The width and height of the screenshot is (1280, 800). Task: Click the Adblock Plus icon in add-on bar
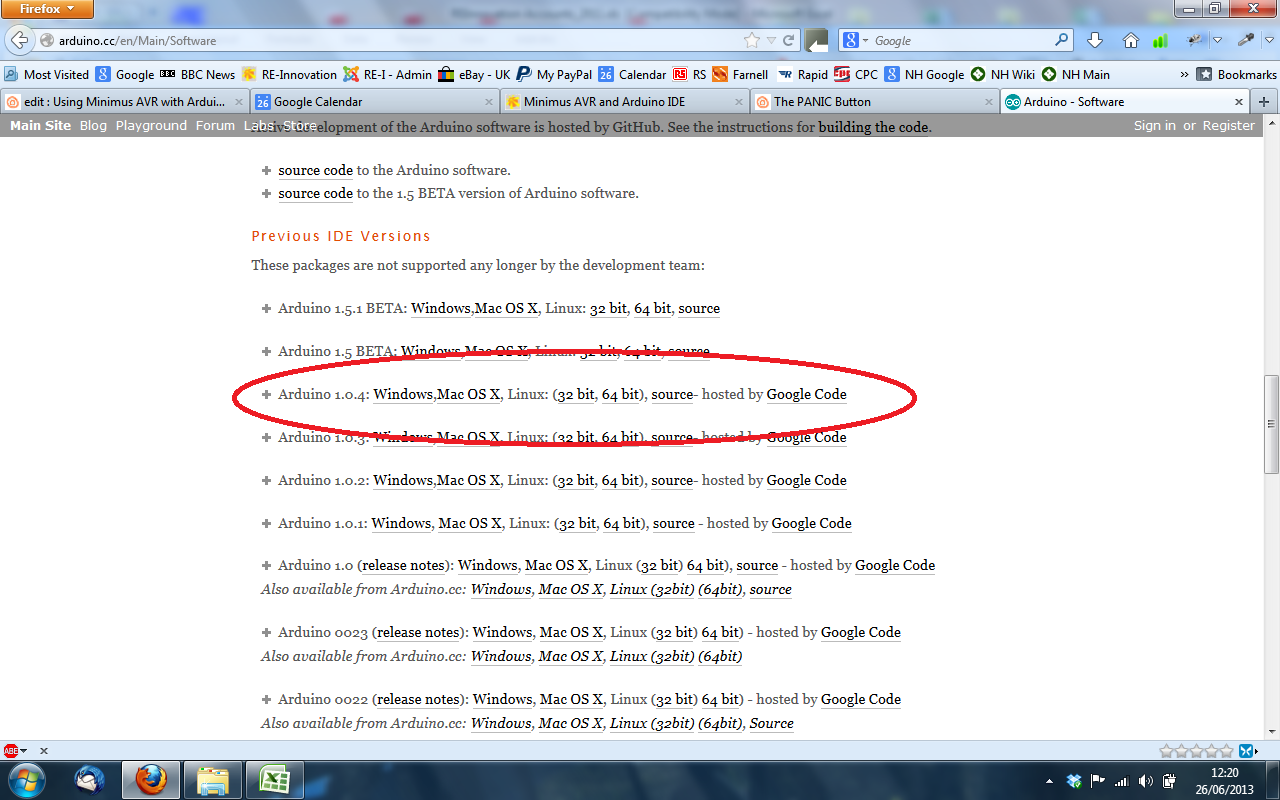coord(11,750)
